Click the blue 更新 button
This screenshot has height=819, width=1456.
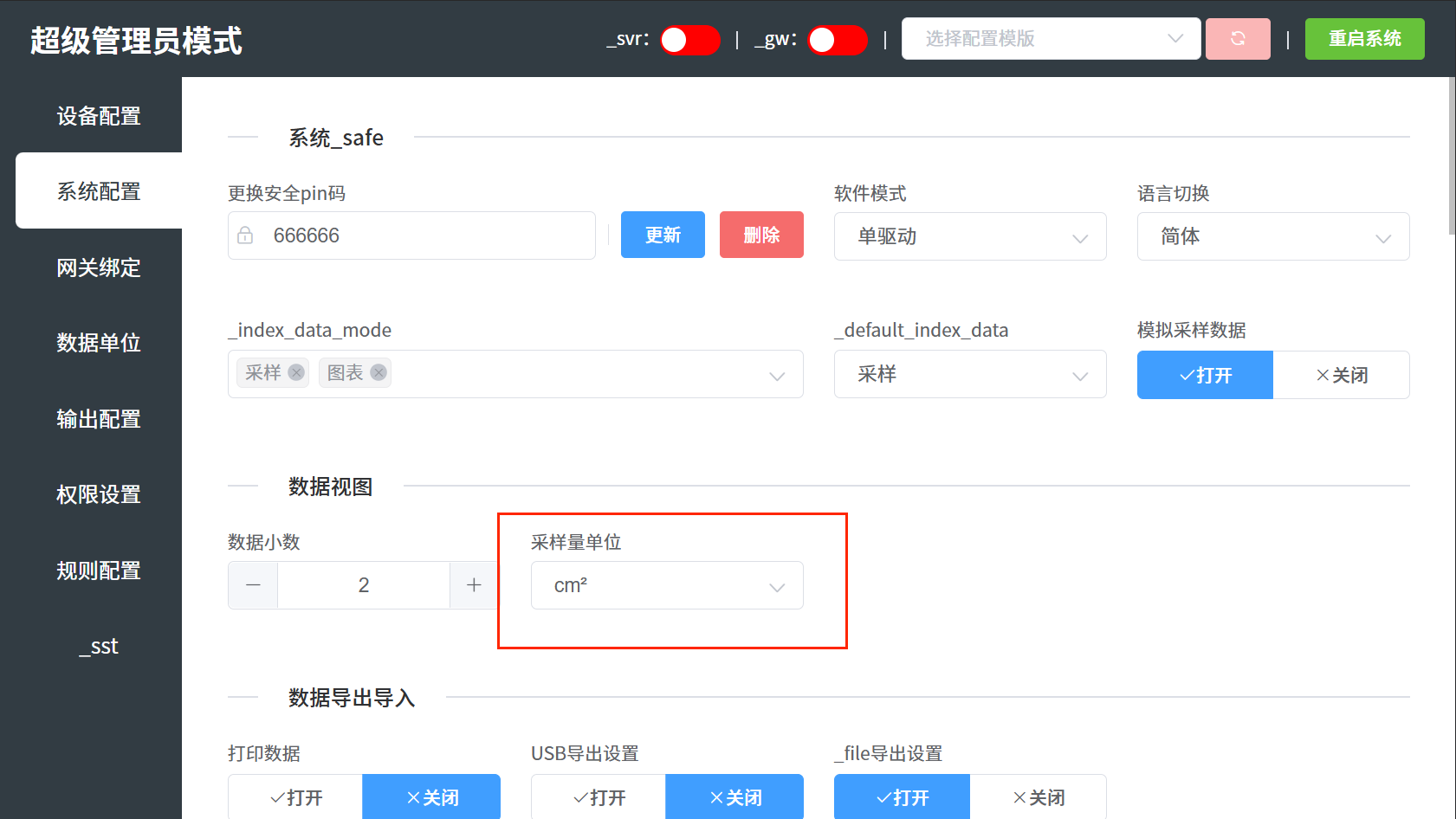click(663, 235)
